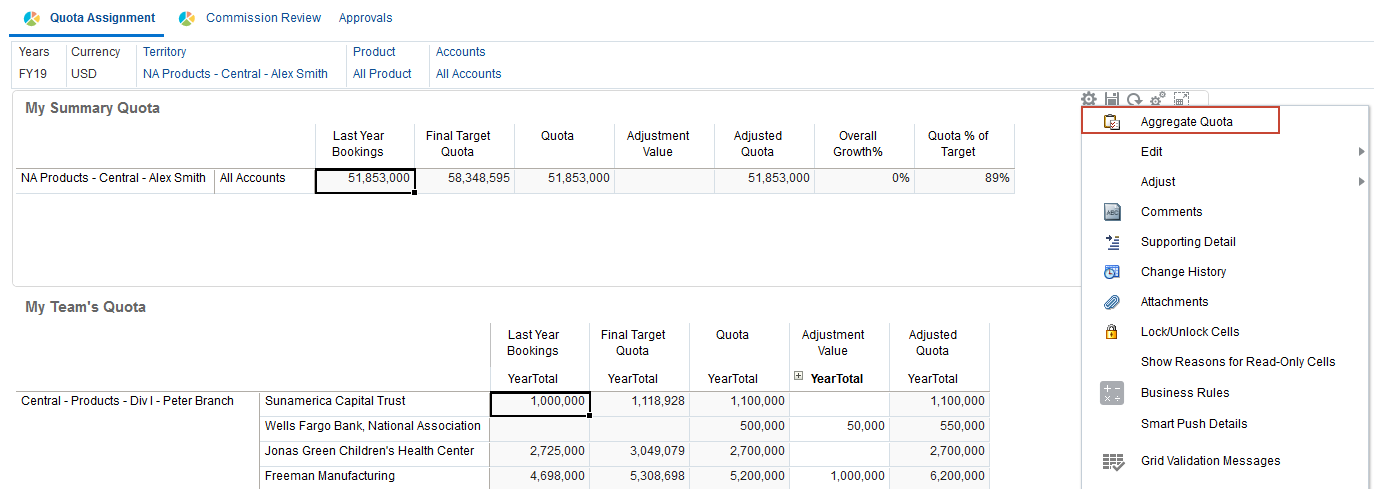Click the gear actions icon above the menu

tap(1089, 99)
